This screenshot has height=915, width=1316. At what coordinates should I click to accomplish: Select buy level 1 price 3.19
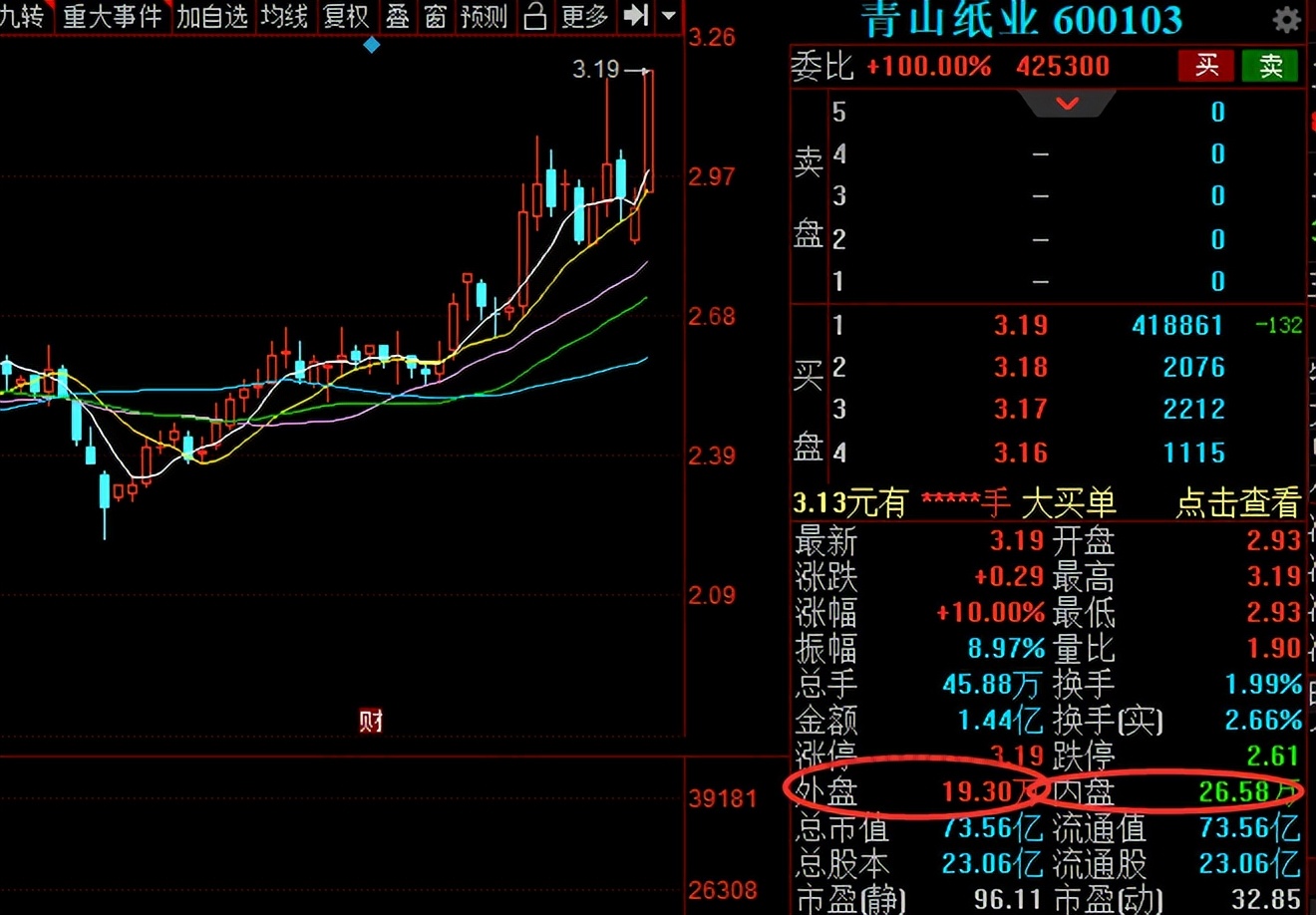click(x=1021, y=325)
